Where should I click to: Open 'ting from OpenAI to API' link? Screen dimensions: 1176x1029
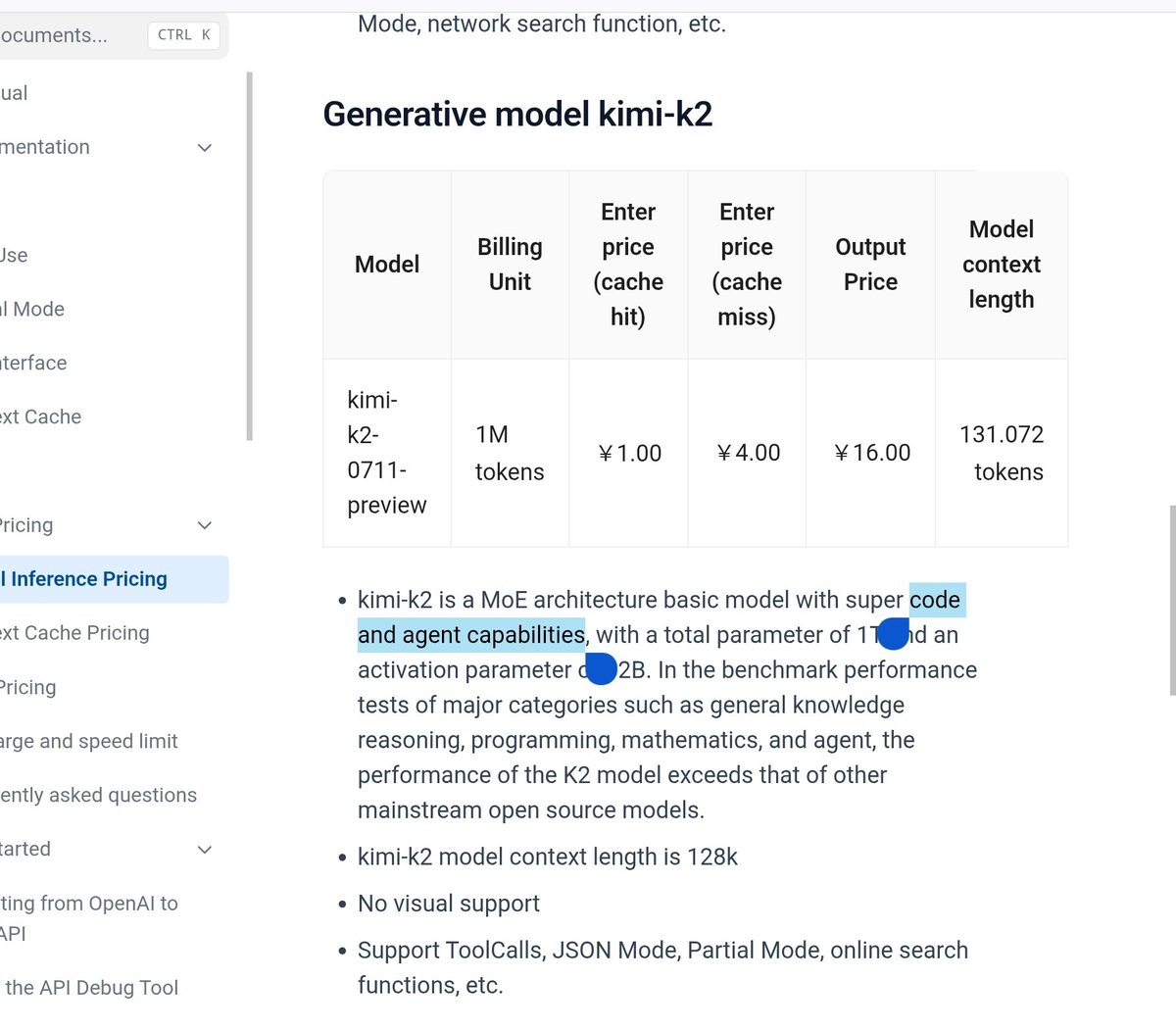coord(89,918)
